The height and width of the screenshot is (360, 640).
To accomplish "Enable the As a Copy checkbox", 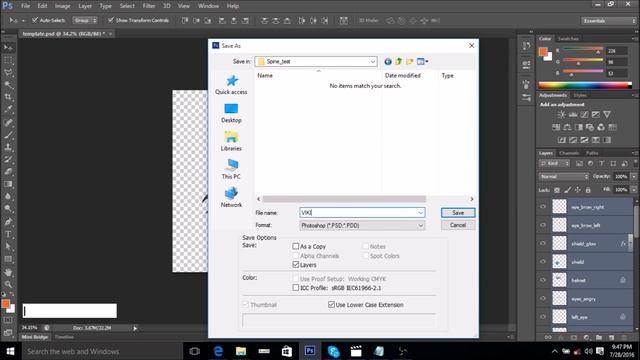I will (296, 246).
